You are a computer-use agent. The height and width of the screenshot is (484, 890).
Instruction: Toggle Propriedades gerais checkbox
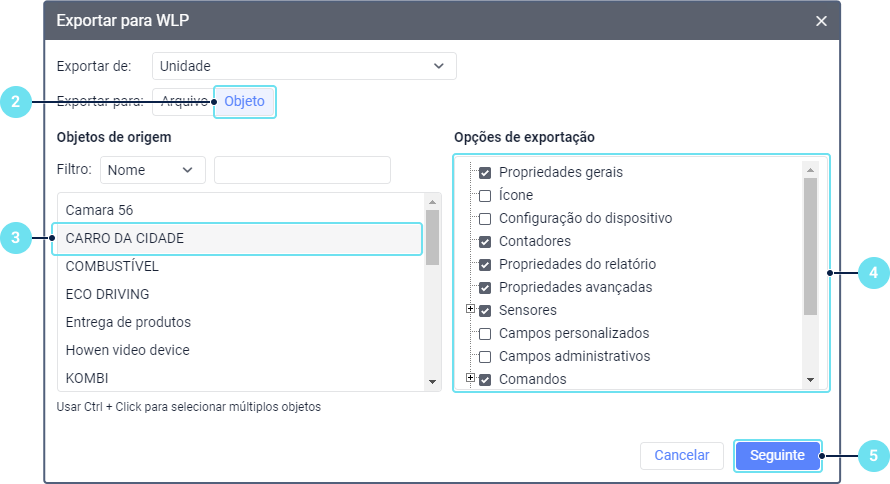[485, 172]
